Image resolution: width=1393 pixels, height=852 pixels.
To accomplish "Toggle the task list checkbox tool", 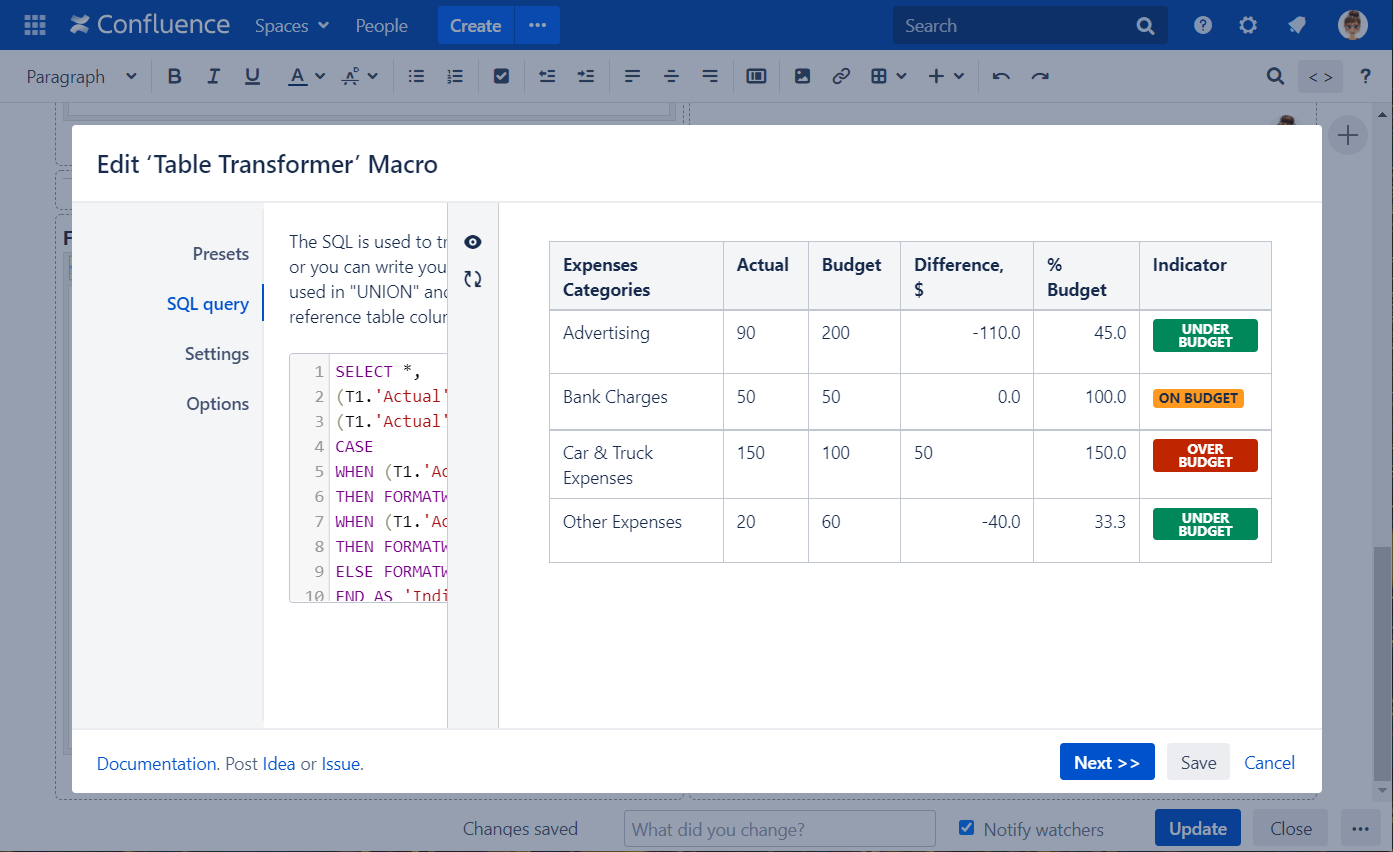I will pyautogui.click(x=502, y=76).
